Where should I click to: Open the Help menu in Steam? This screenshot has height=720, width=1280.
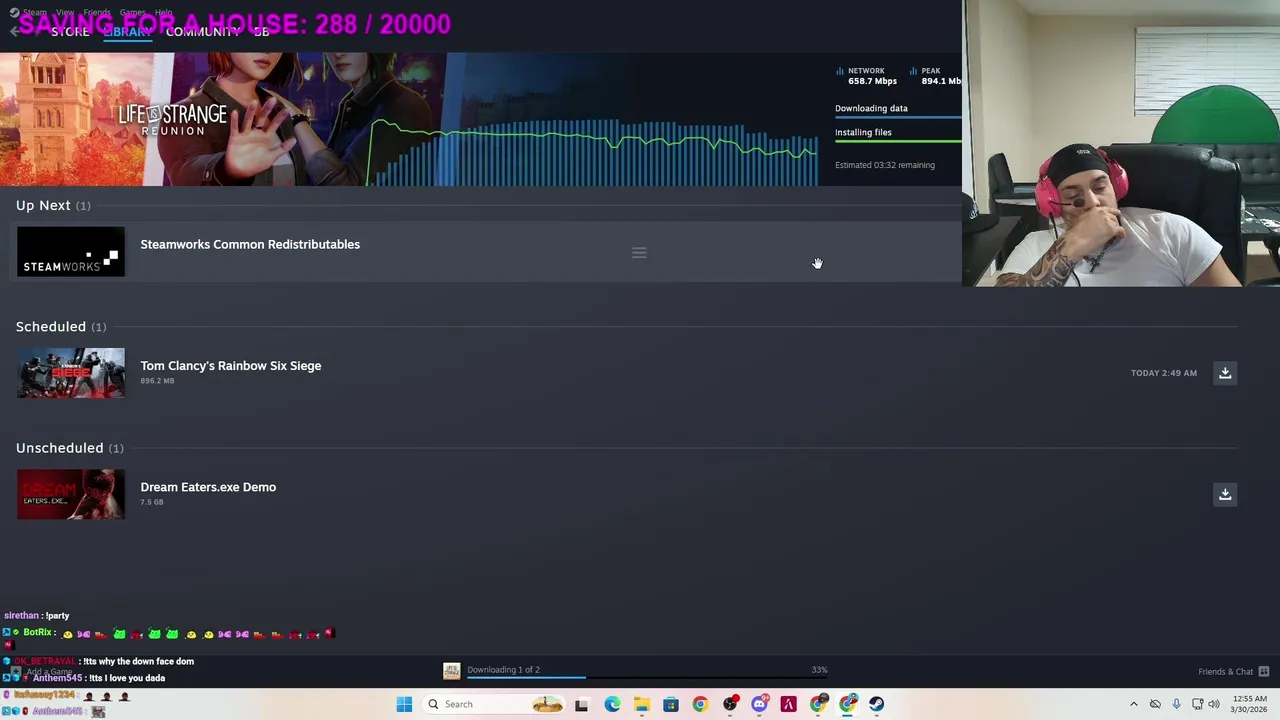coord(163,12)
